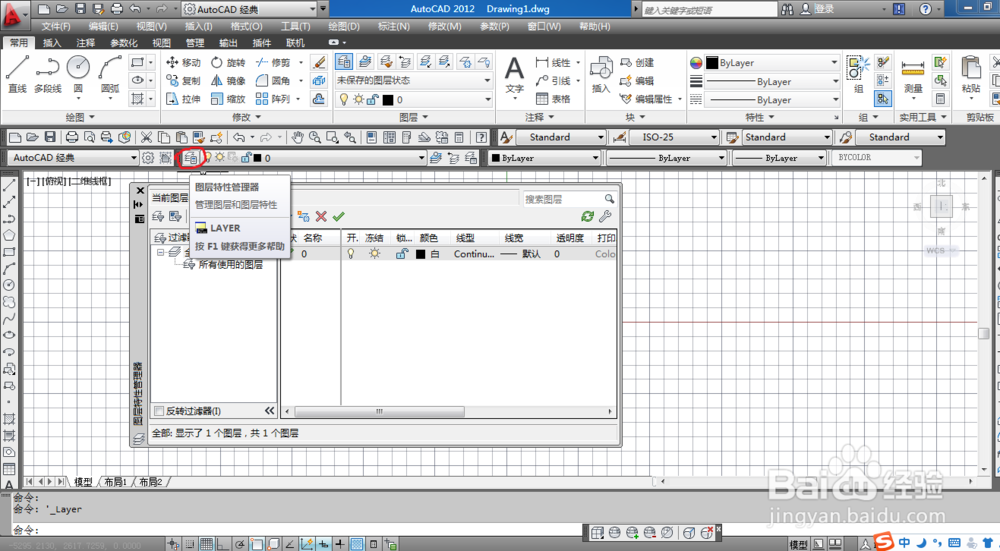
Task: Switch to the Annotate (注释) ribbon tab
Action: (85, 43)
